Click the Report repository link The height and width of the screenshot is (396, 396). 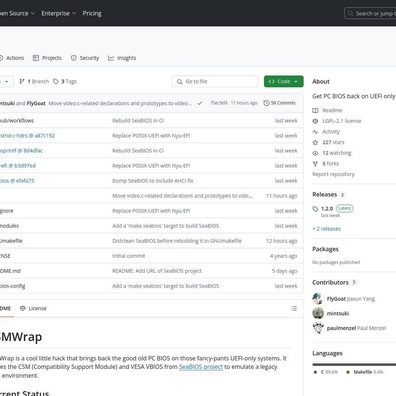pos(333,174)
